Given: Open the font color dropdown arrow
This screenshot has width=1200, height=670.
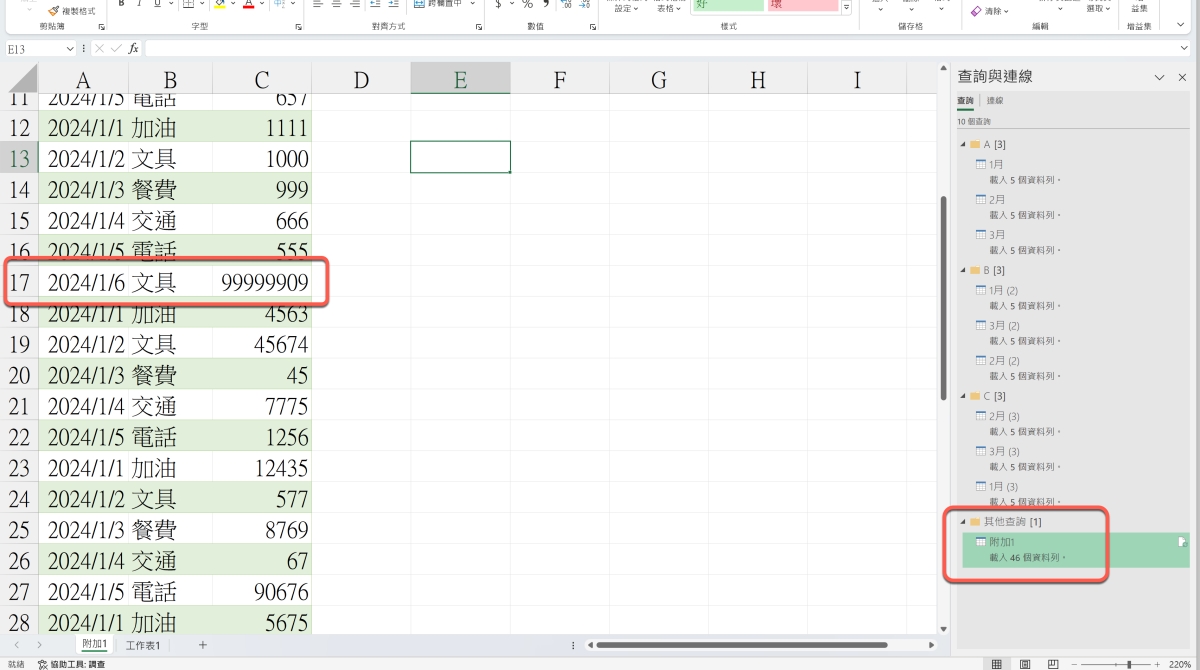Looking at the screenshot, I should click(261, 5).
